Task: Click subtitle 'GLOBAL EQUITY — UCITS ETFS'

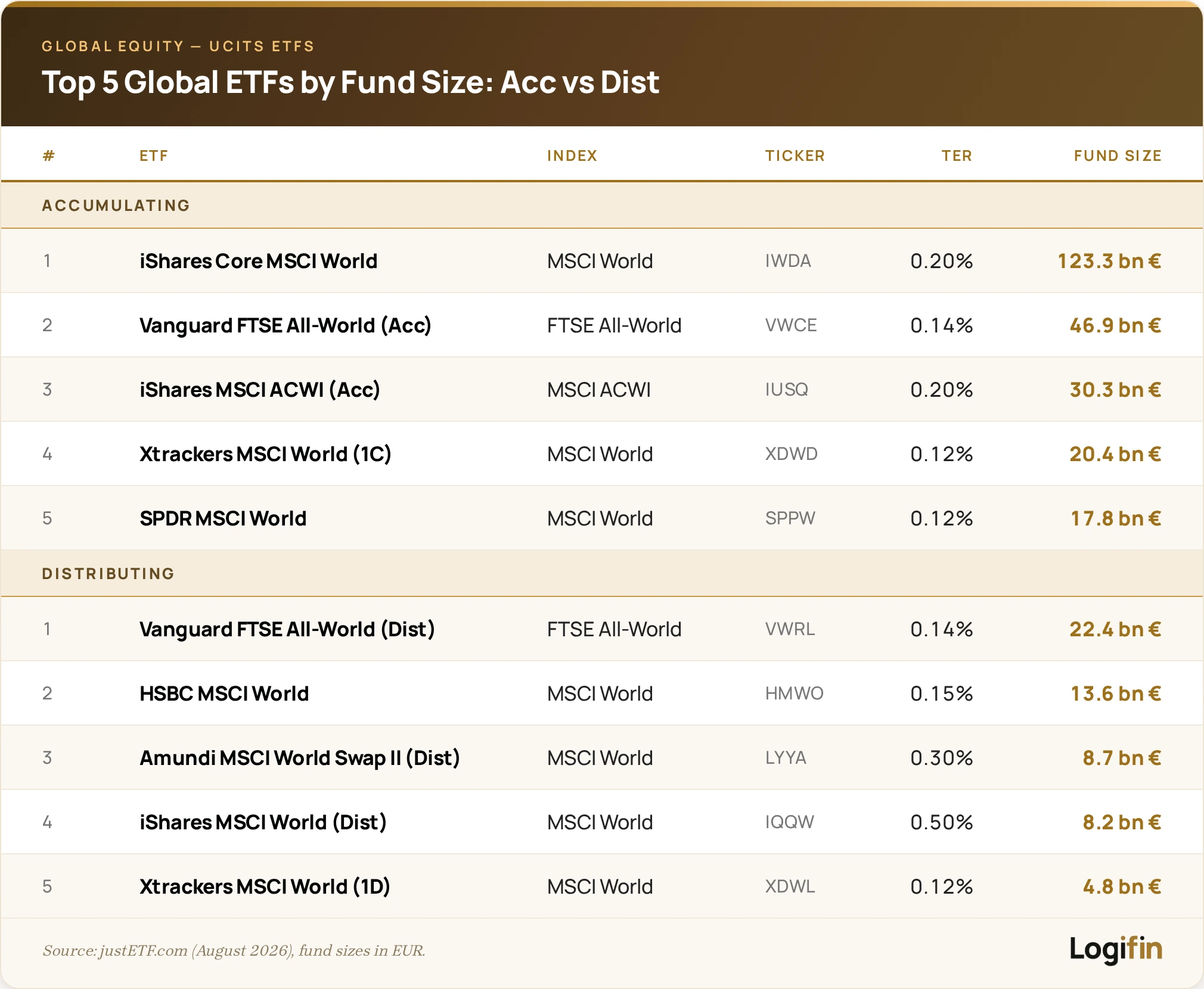Action: click(x=178, y=46)
